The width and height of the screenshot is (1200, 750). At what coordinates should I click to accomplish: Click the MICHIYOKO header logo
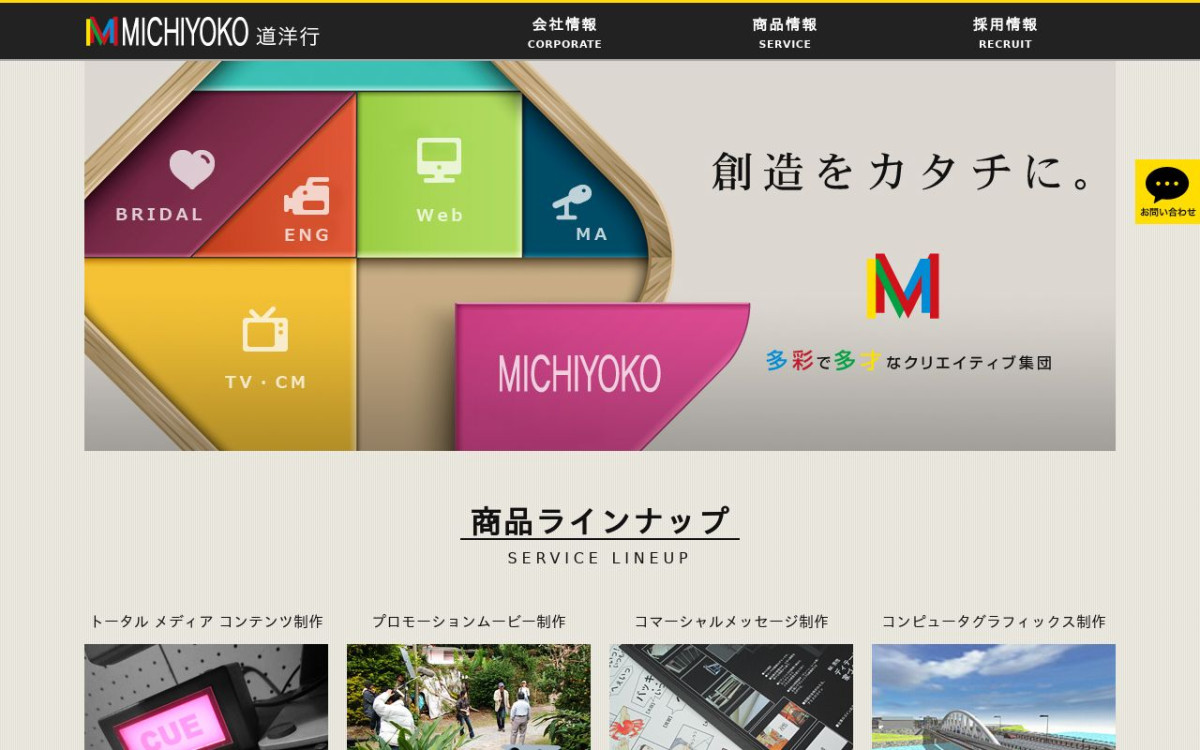point(202,32)
